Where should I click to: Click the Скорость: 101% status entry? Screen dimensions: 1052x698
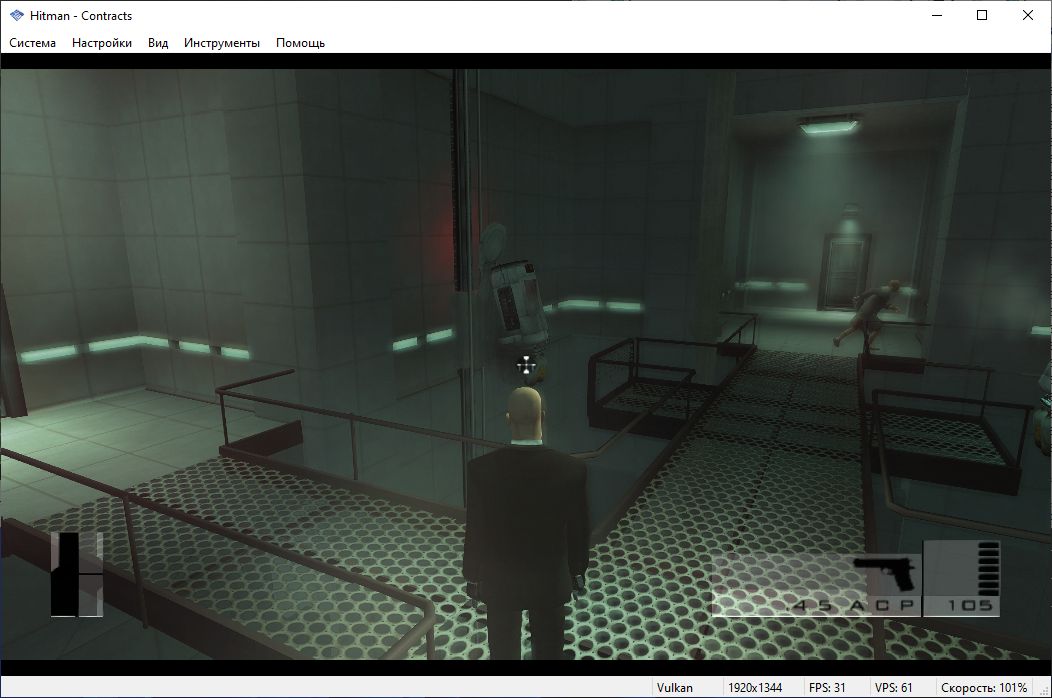984,687
